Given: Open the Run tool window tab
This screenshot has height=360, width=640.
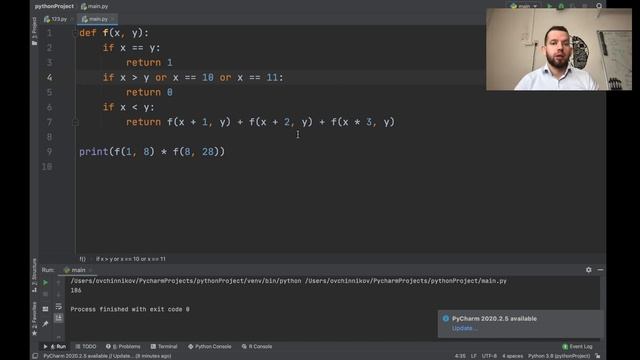Looking at the screenshot, I should [x=55, y=347].
